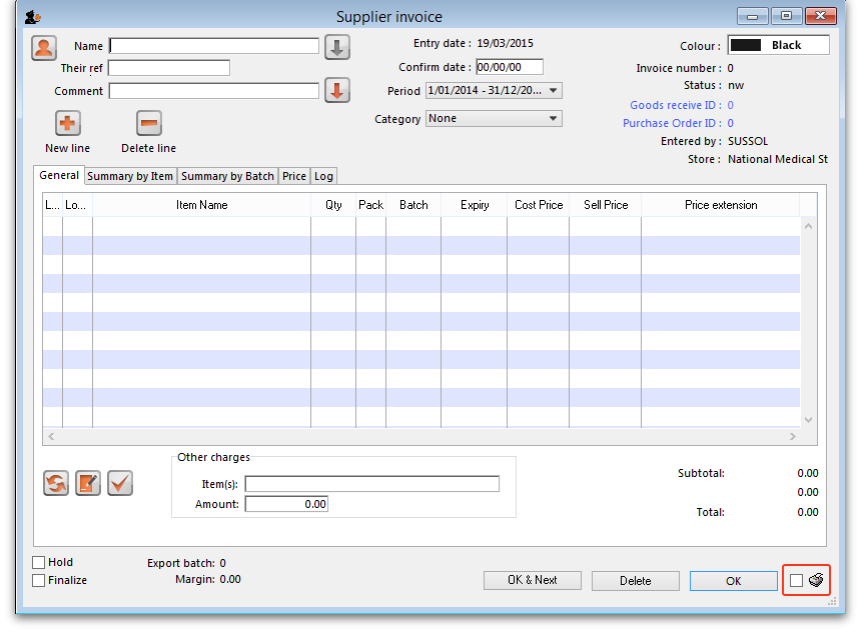860x633 pixels.
Task: Click the Purchase Order ID link
Action: (x=670, y=123)
